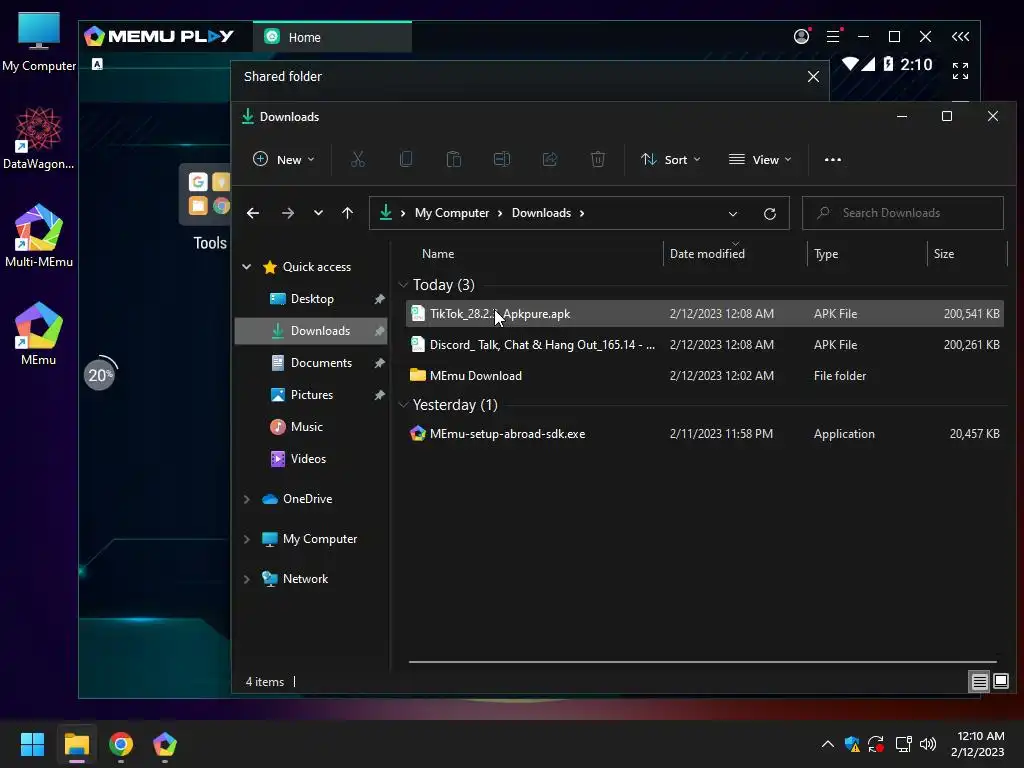Open MEmu Play account profile icon
The image size is (1024, 768).
pyautogui.click(x=801, y=37)
